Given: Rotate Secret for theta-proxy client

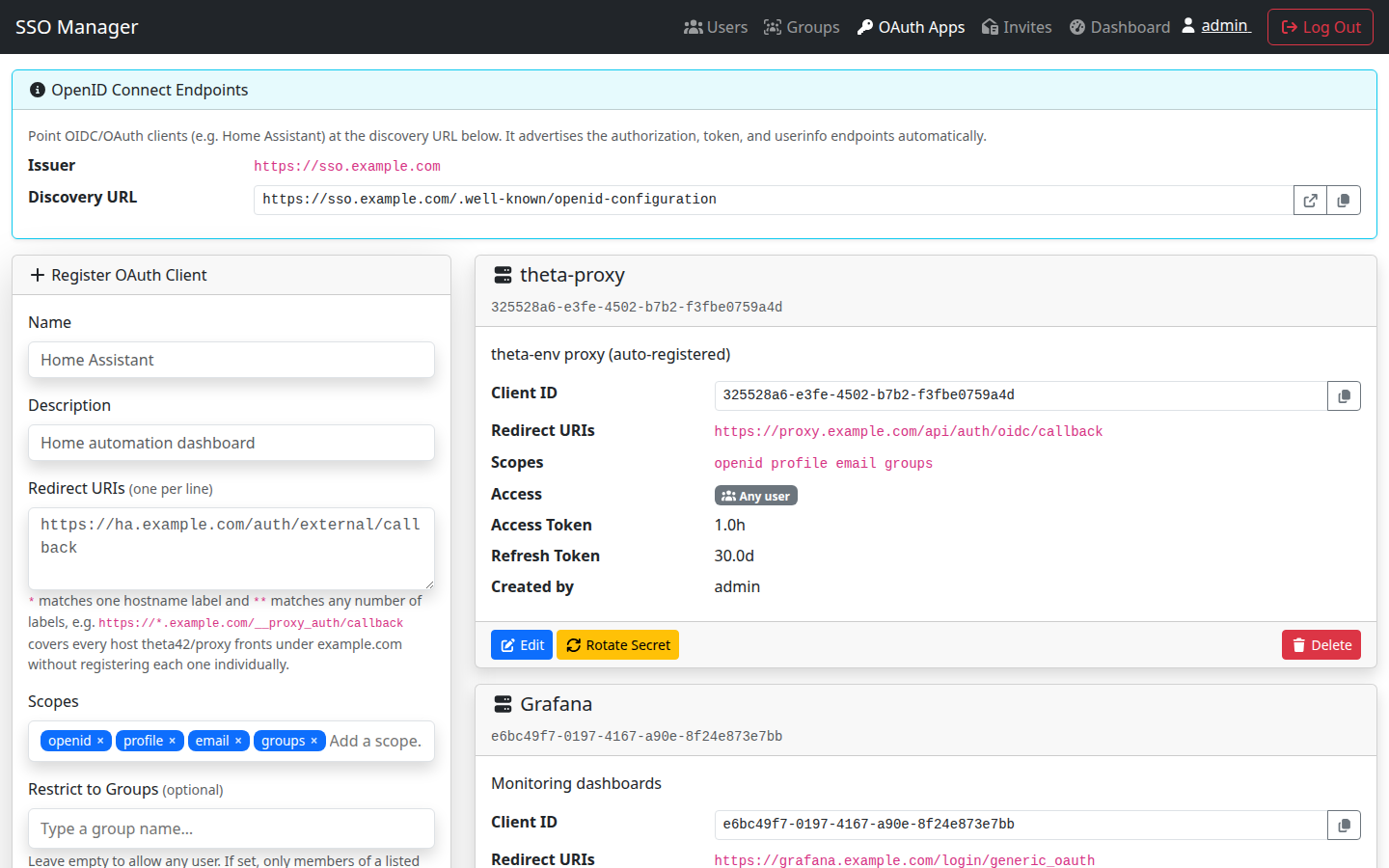Looking at the screenshot, I should 617,645.
